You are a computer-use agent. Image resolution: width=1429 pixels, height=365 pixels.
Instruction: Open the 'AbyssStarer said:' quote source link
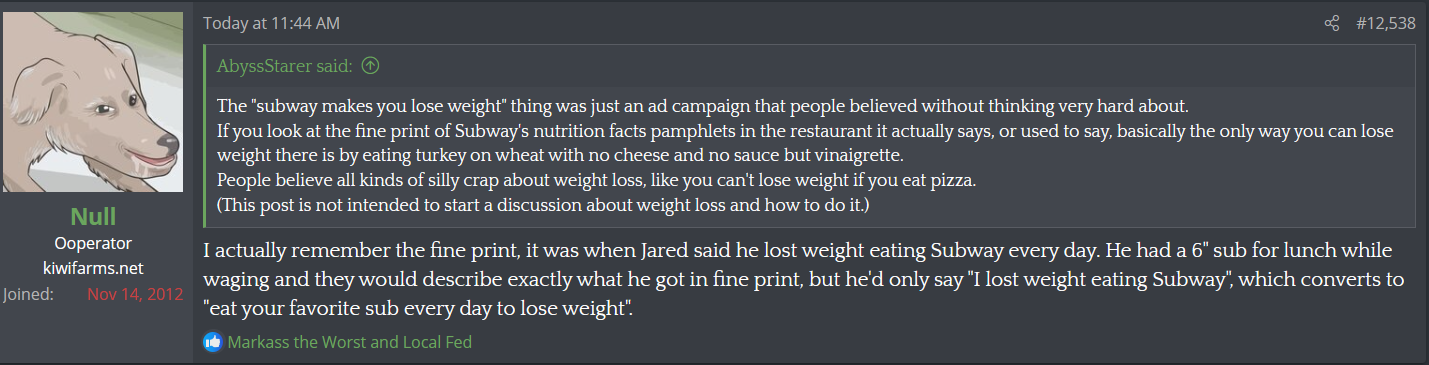(x=285, y=67)
